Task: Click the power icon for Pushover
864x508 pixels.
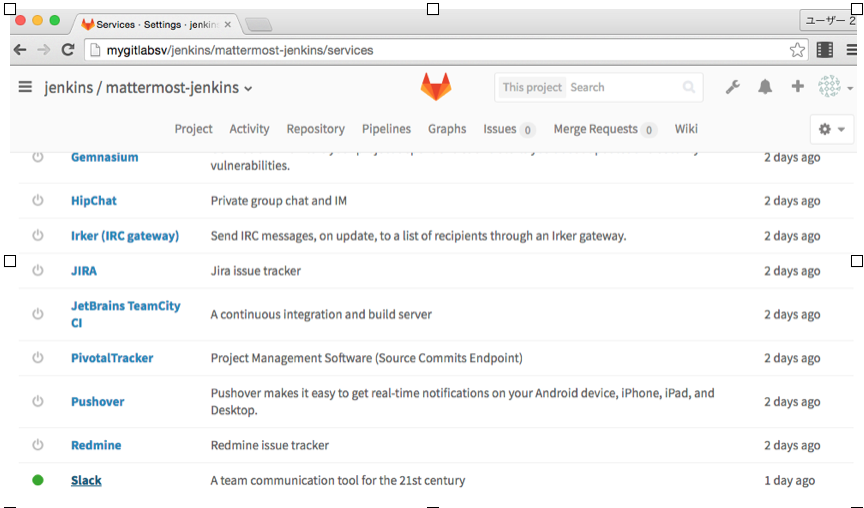Action: [37, 401]
